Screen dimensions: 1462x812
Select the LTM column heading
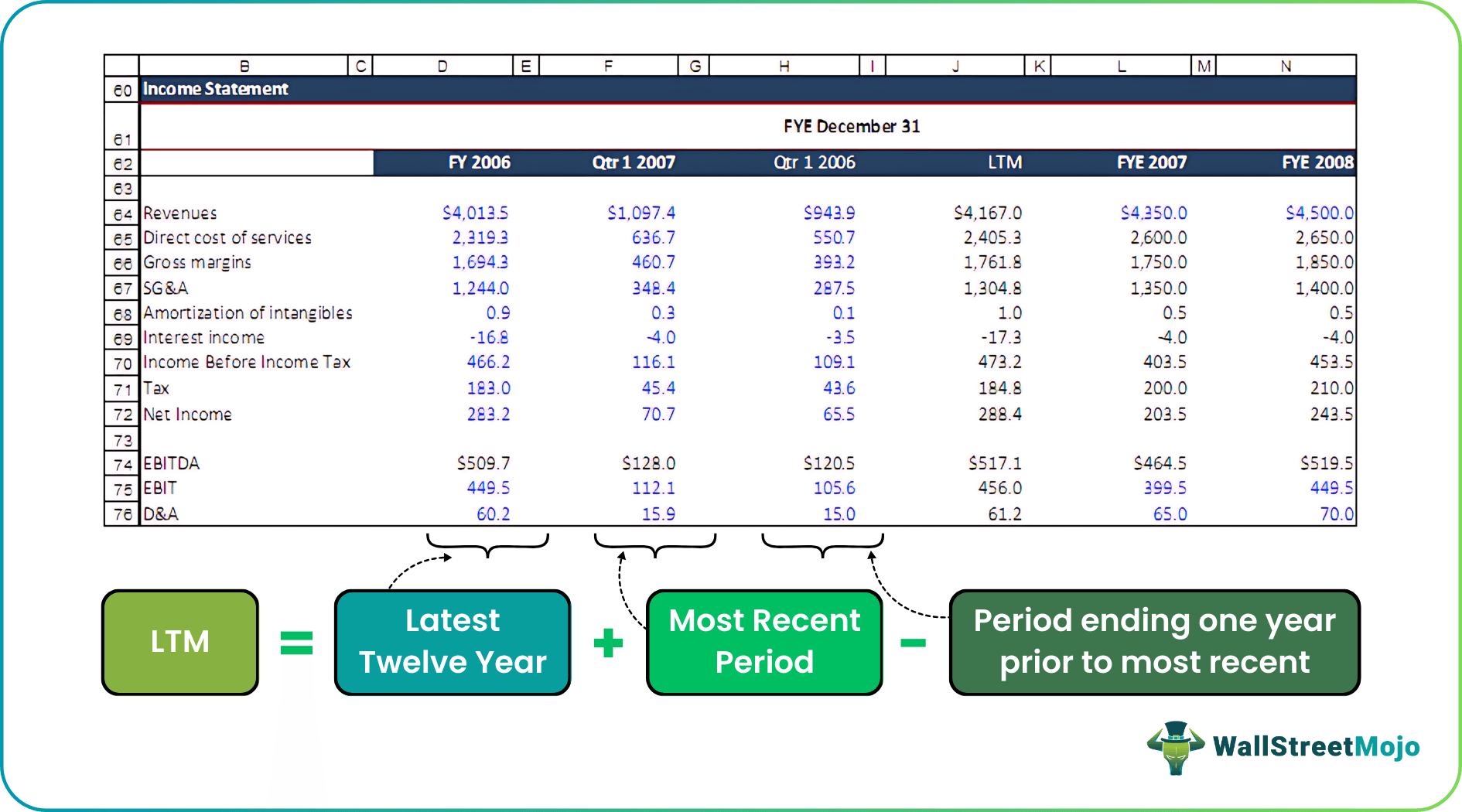coord(1006,162)
